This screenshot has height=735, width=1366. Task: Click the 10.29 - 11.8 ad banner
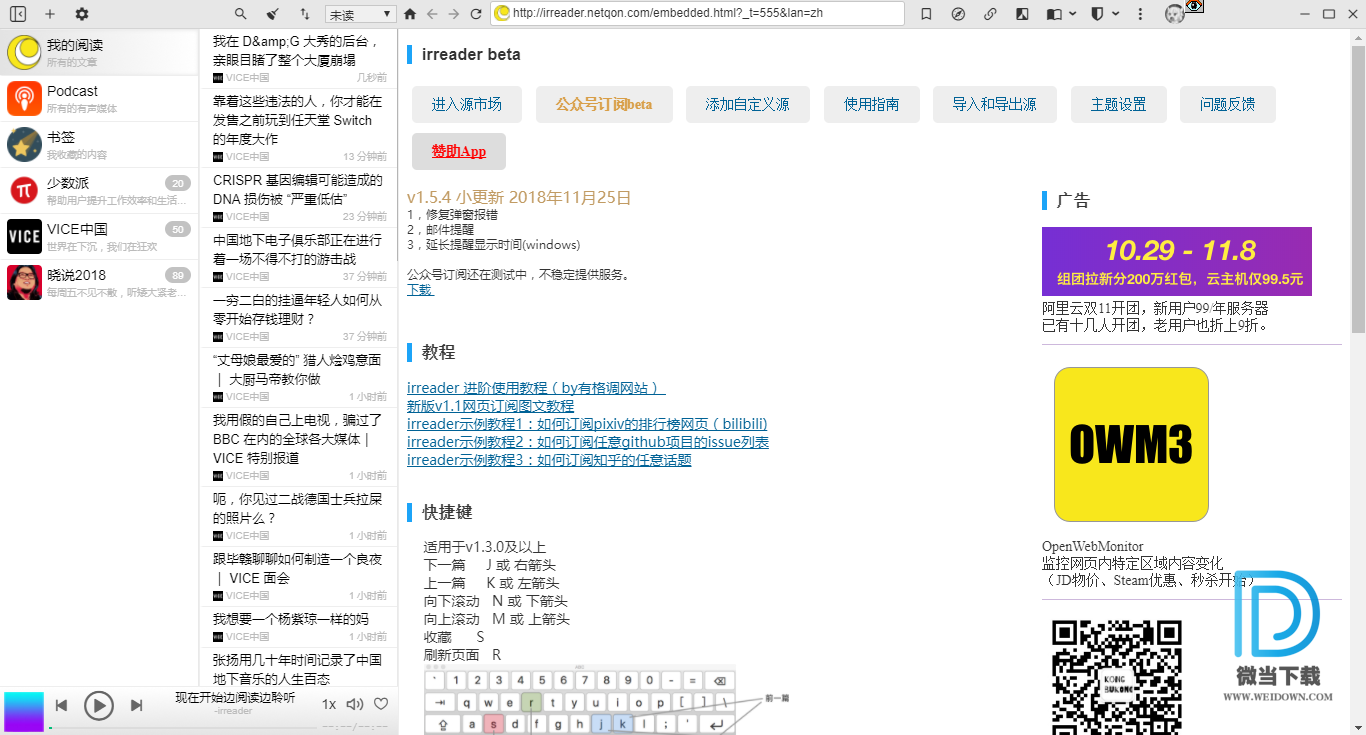click(x=1177, y=261)
